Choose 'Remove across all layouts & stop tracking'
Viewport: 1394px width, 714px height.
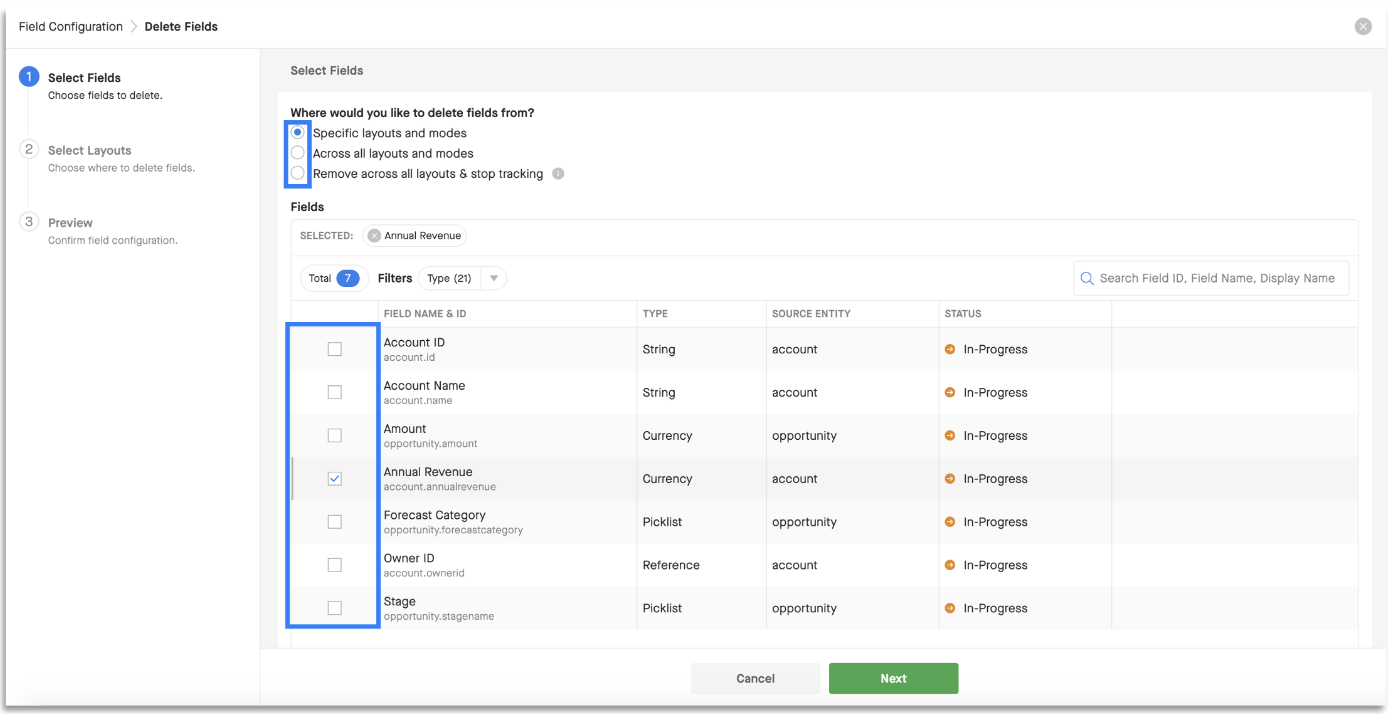pyautogui.click(x=298, y=174)
